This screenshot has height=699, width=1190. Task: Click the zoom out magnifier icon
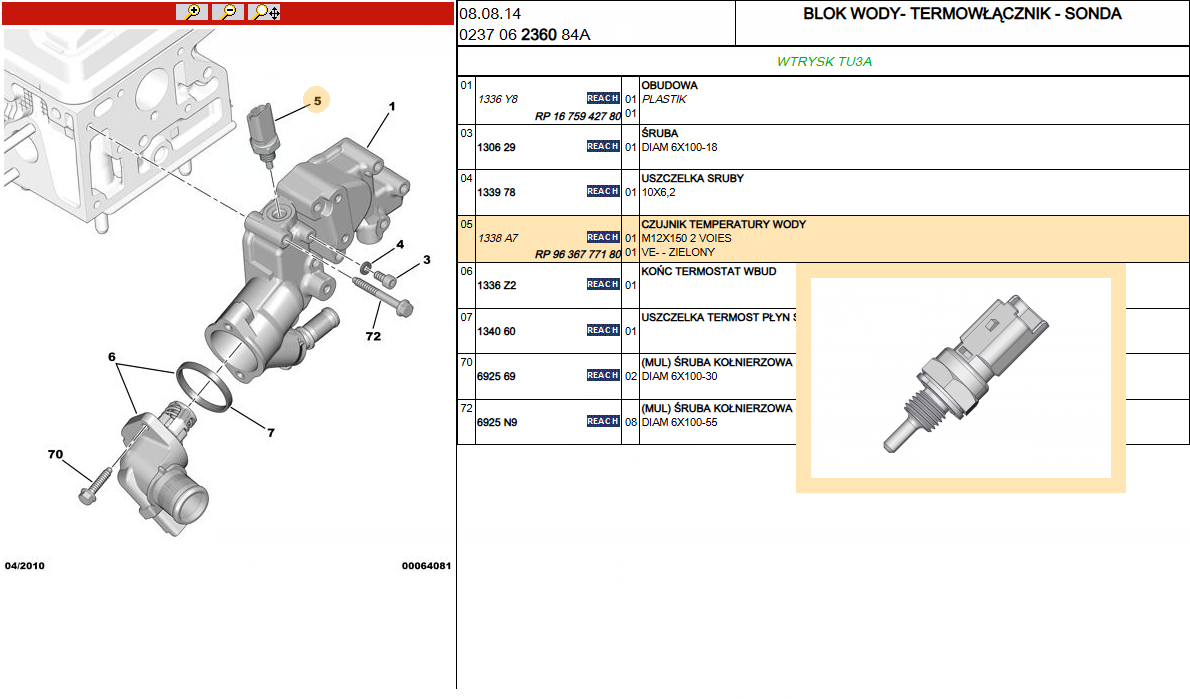pos(228,12)
